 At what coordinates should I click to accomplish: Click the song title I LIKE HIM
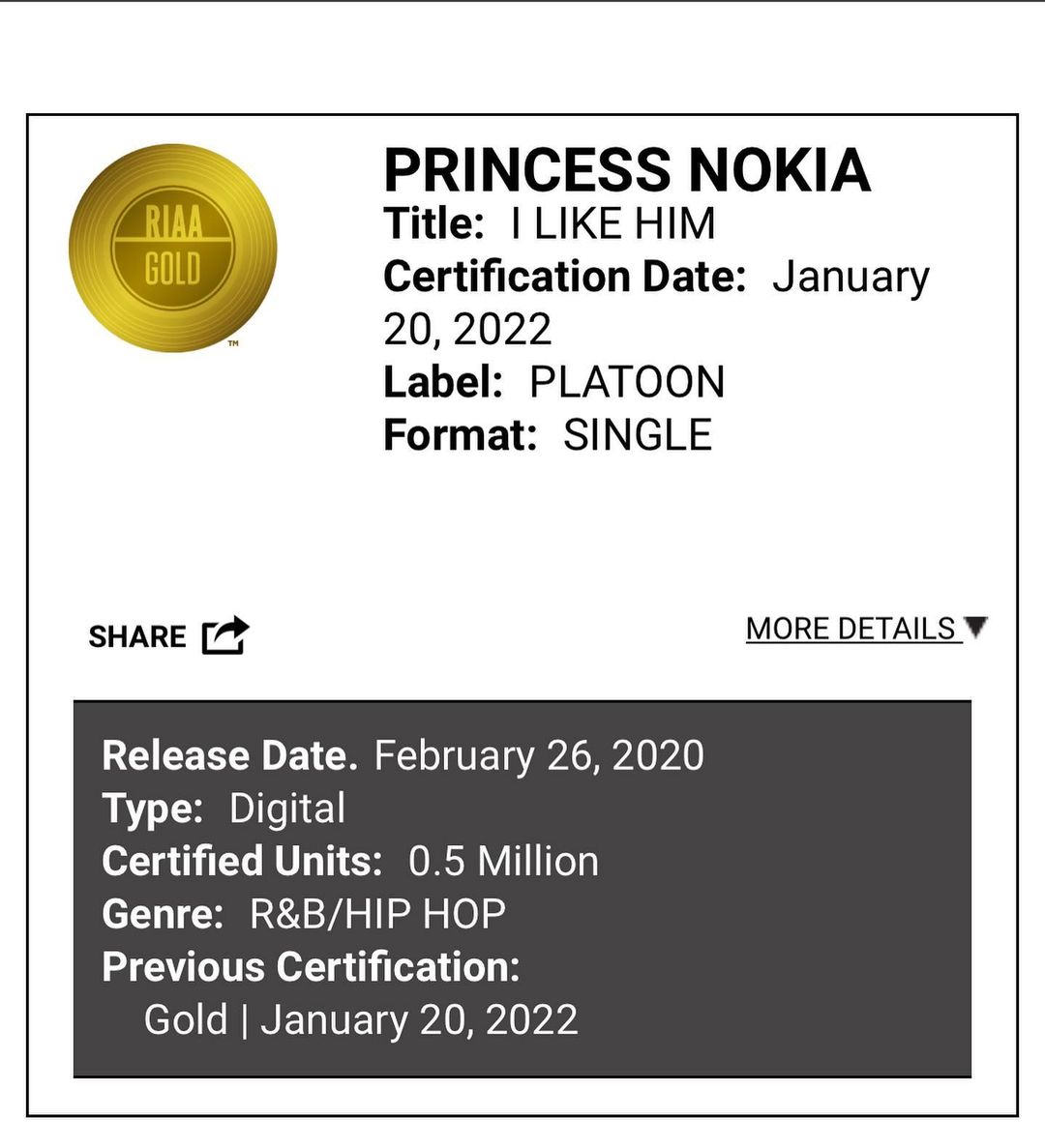[613, 224]
